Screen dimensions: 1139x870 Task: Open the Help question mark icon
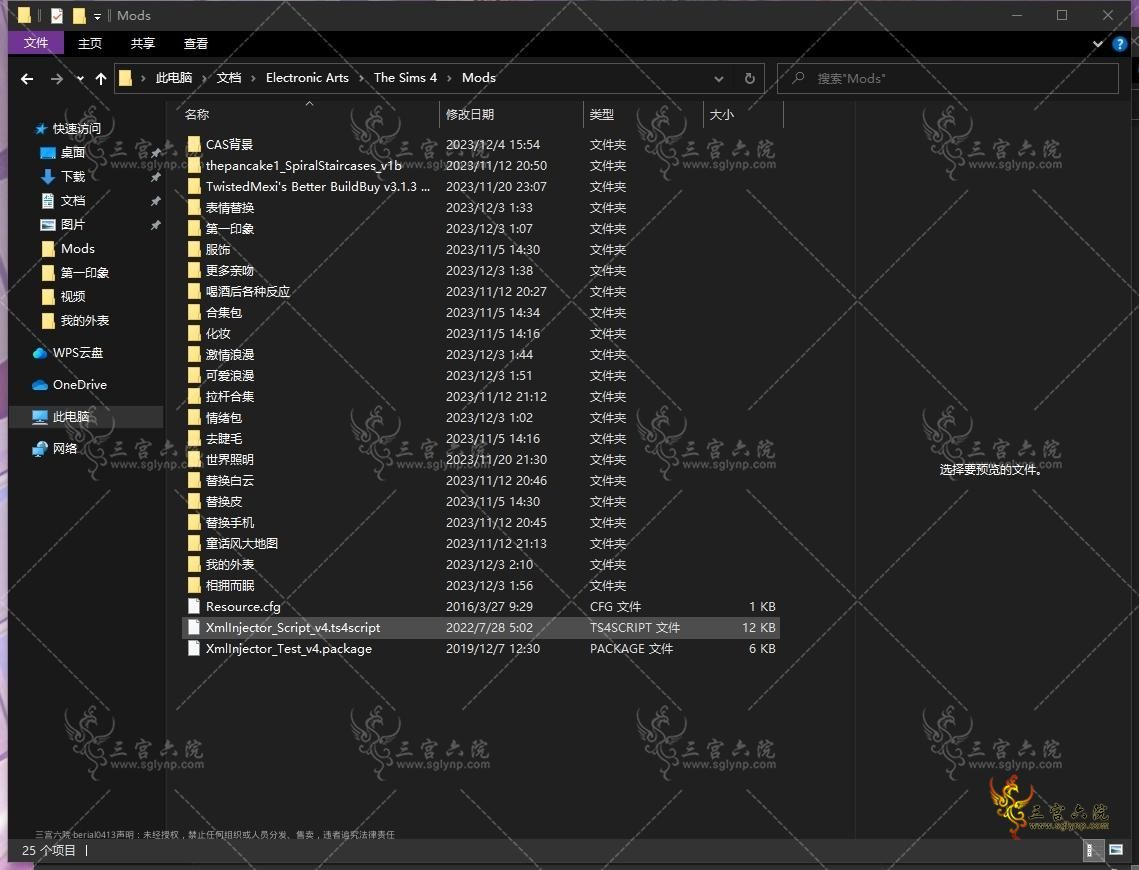1119,44
